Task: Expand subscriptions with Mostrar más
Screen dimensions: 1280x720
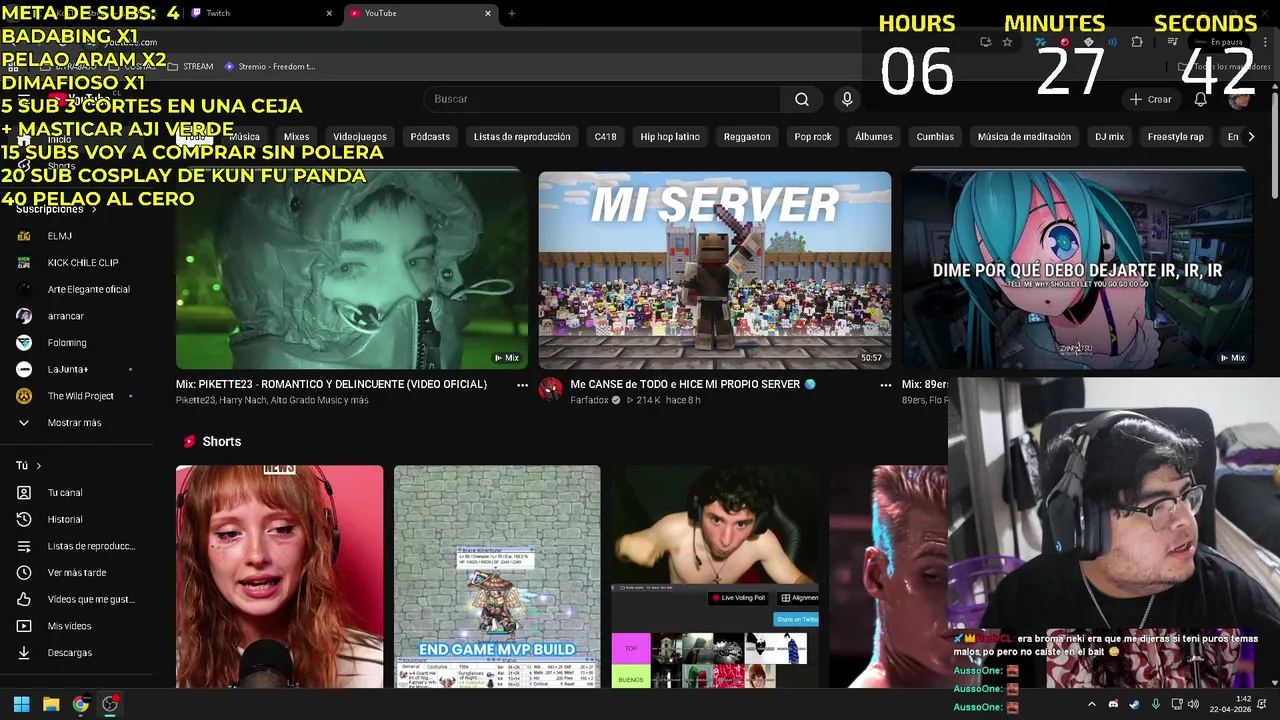Action: (76, 422)
